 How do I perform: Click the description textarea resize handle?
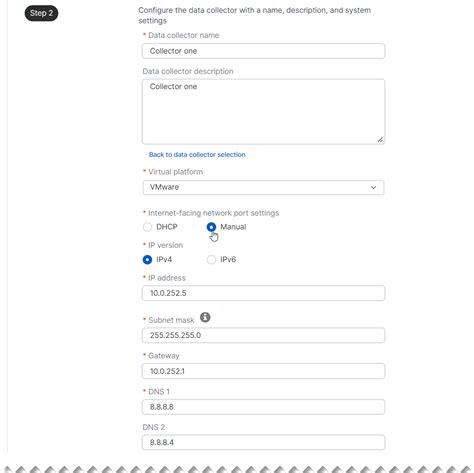point(380,140)
